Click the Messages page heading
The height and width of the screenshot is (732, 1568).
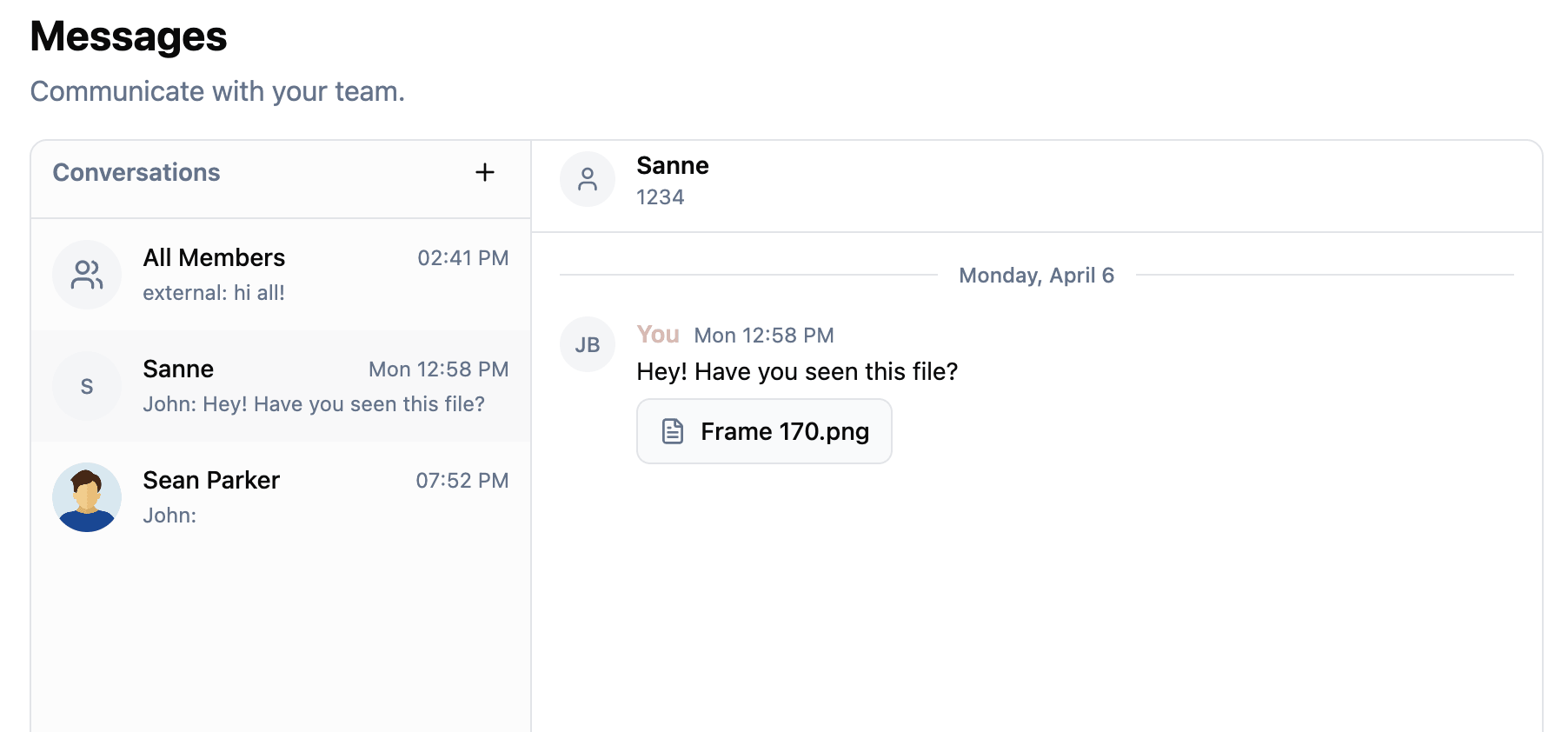coord(128,37)
